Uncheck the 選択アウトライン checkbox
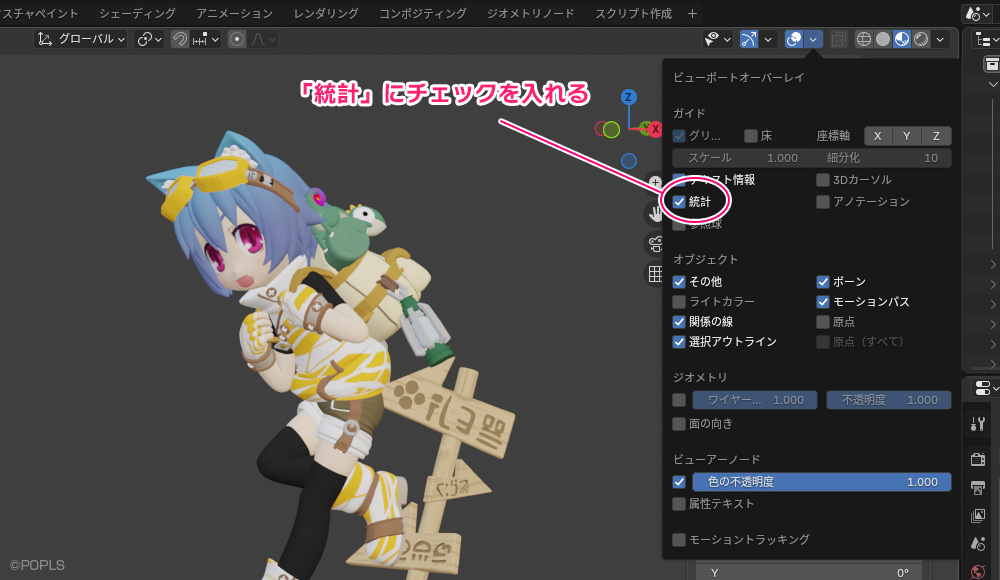The height and width of the screenshot is (580, 1000). pyautogui.click(x=679, y=341)
